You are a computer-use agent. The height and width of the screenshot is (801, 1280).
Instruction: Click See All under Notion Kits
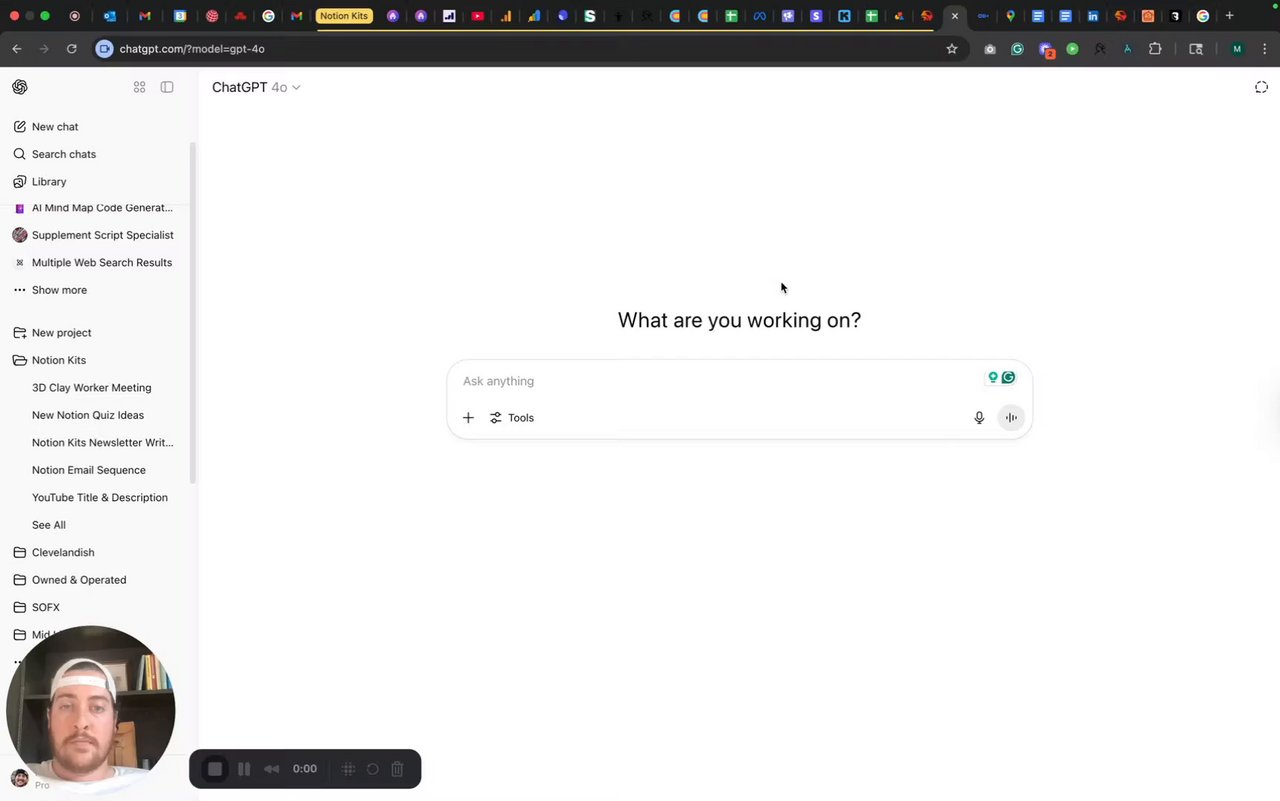(49, 525)
